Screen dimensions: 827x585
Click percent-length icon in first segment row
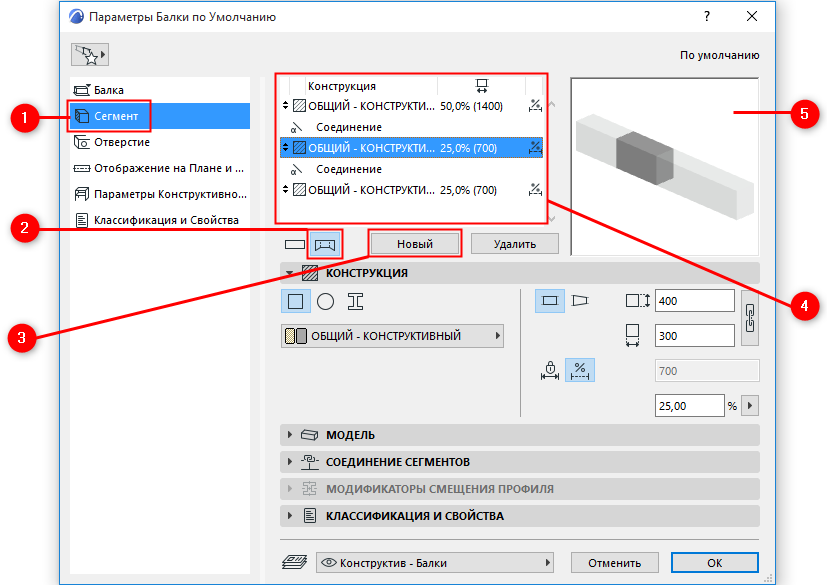click(535, 106)
